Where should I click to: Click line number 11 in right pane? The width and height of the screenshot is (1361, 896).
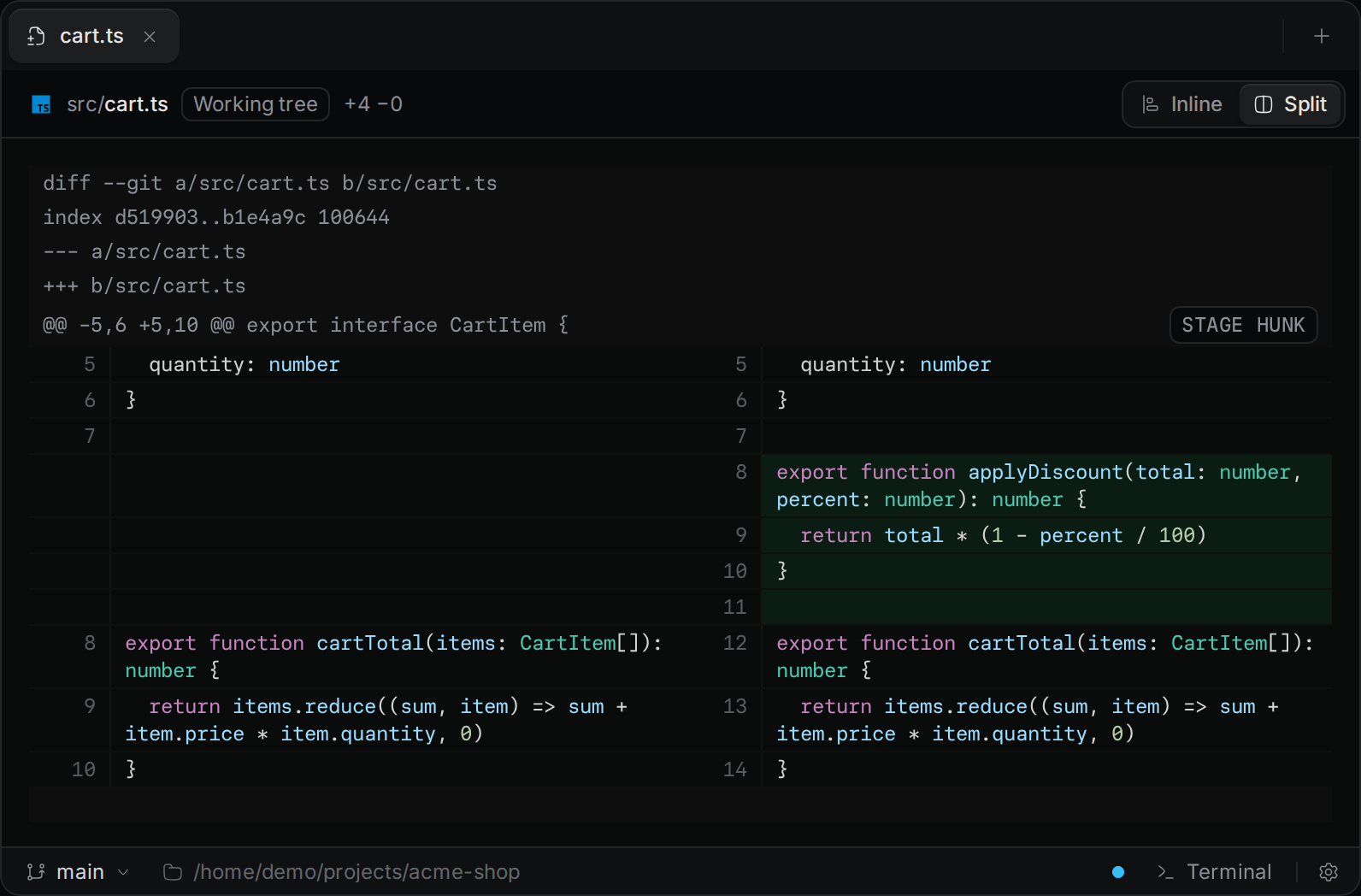tap(735, 607)
